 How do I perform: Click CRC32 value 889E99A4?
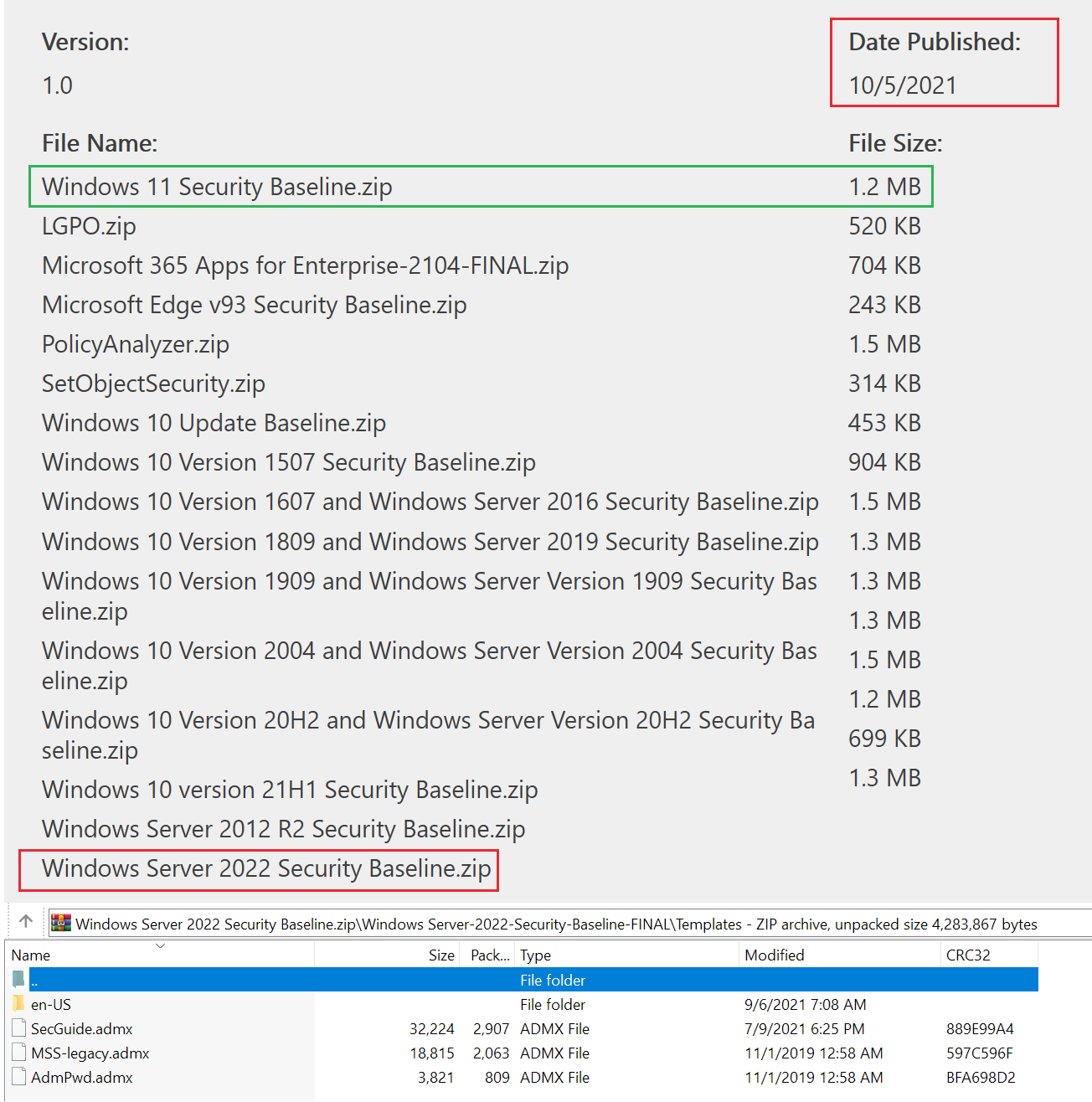(x=980, y=1028)
